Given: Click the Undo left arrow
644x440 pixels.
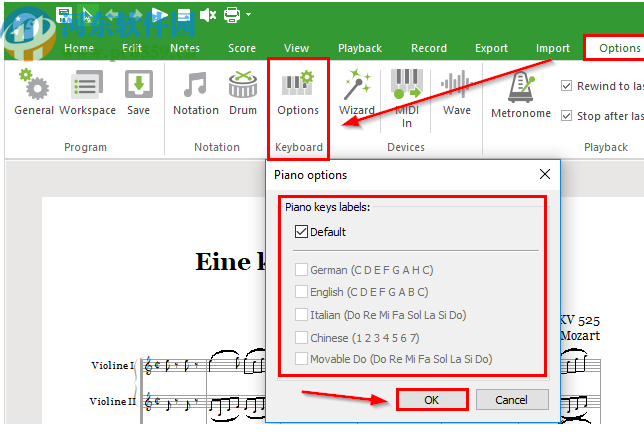Looking at the screenshot, I should (113, 15).
